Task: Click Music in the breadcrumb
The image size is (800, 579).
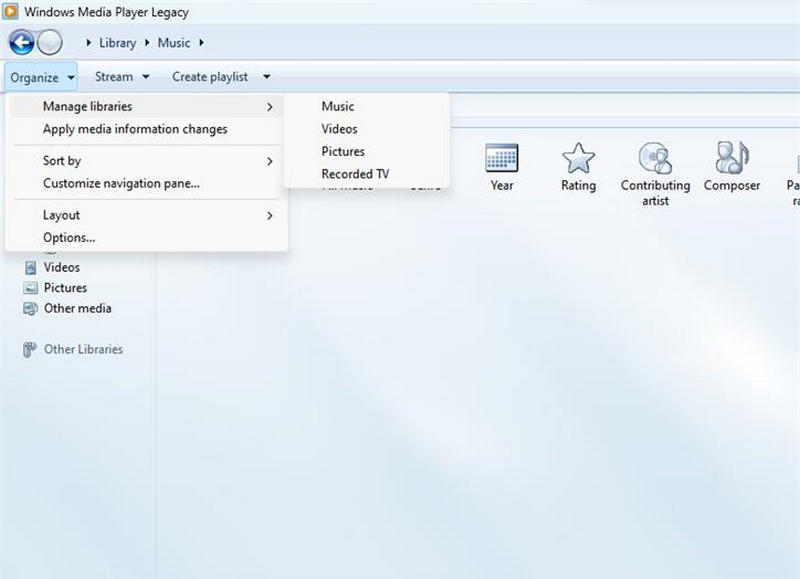Action: pyautogui.click(x=174, y=43)
